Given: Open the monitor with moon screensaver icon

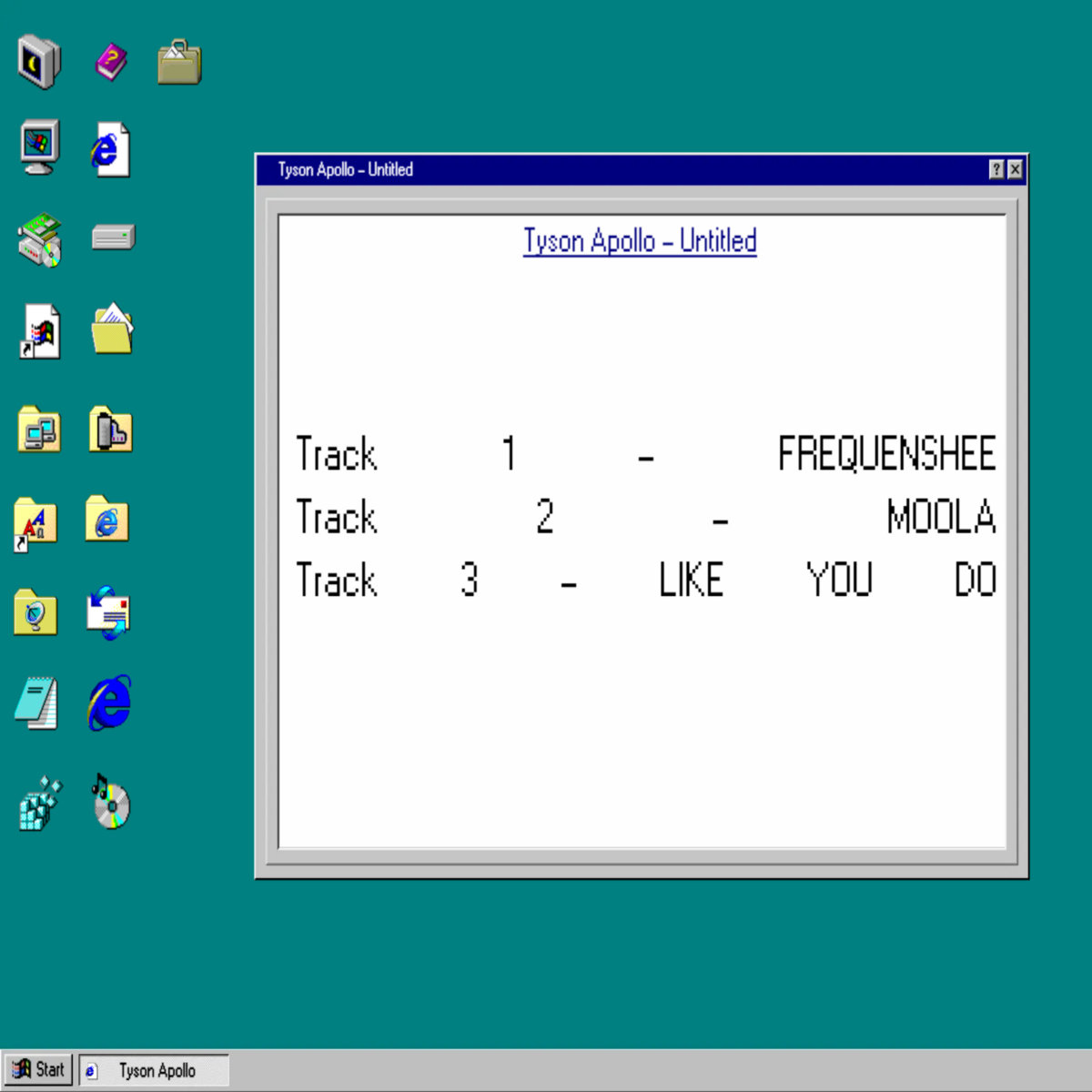Looking at the screenshot, I should 38,62.
